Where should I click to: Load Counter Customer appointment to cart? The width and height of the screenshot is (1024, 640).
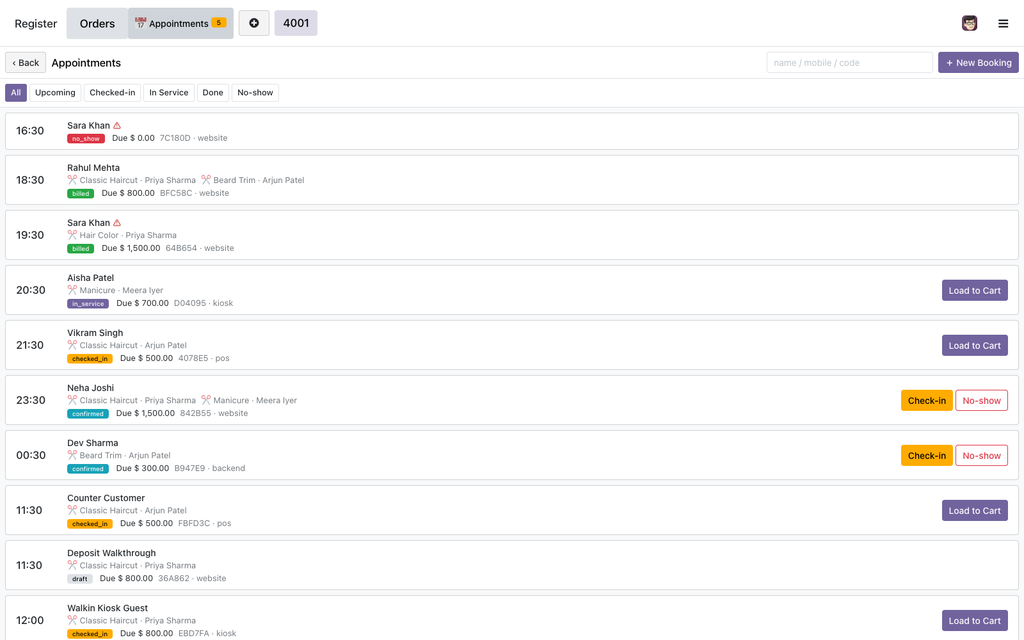click(x=974, y=511)
